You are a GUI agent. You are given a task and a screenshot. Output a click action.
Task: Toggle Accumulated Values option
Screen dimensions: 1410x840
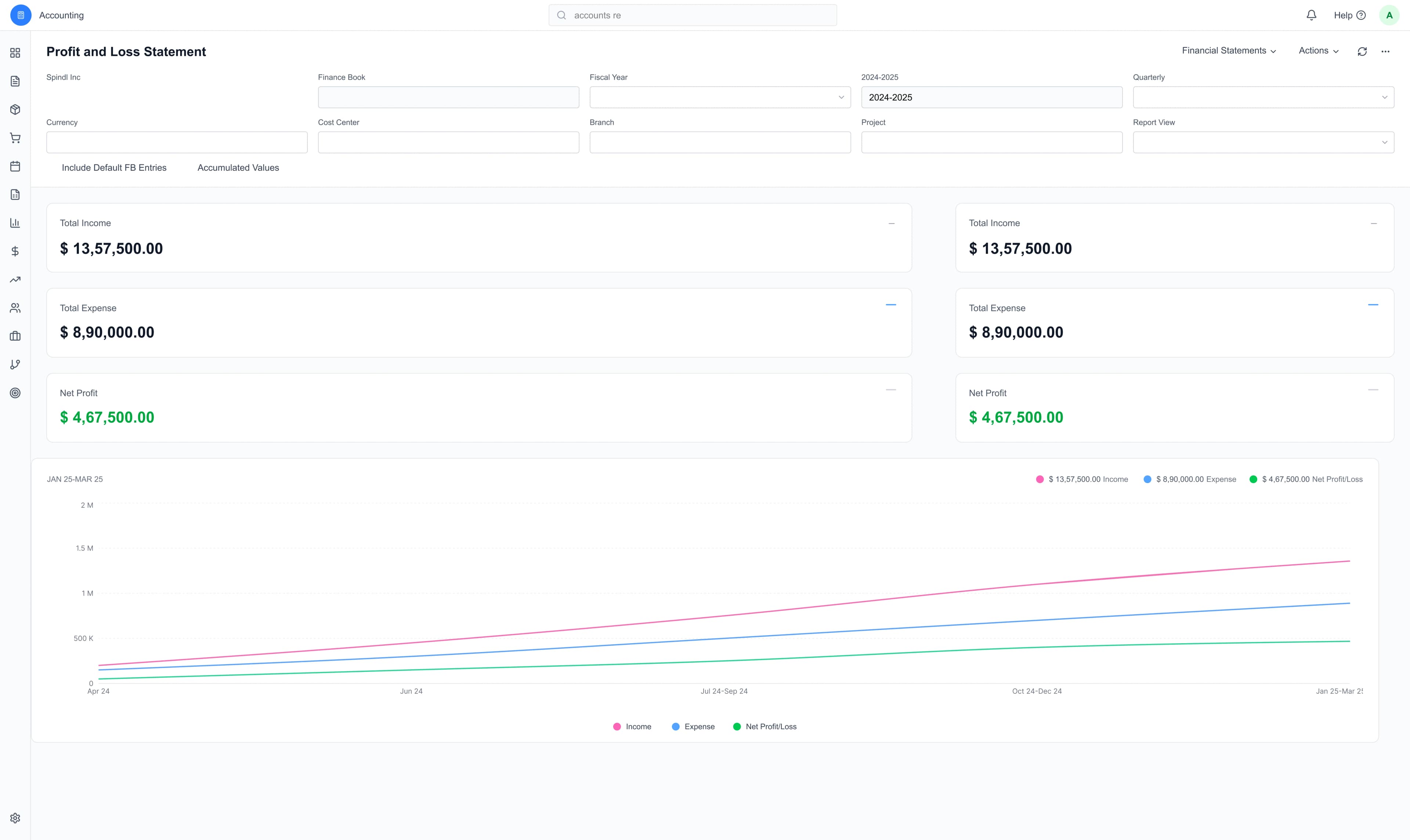(238, 167)
